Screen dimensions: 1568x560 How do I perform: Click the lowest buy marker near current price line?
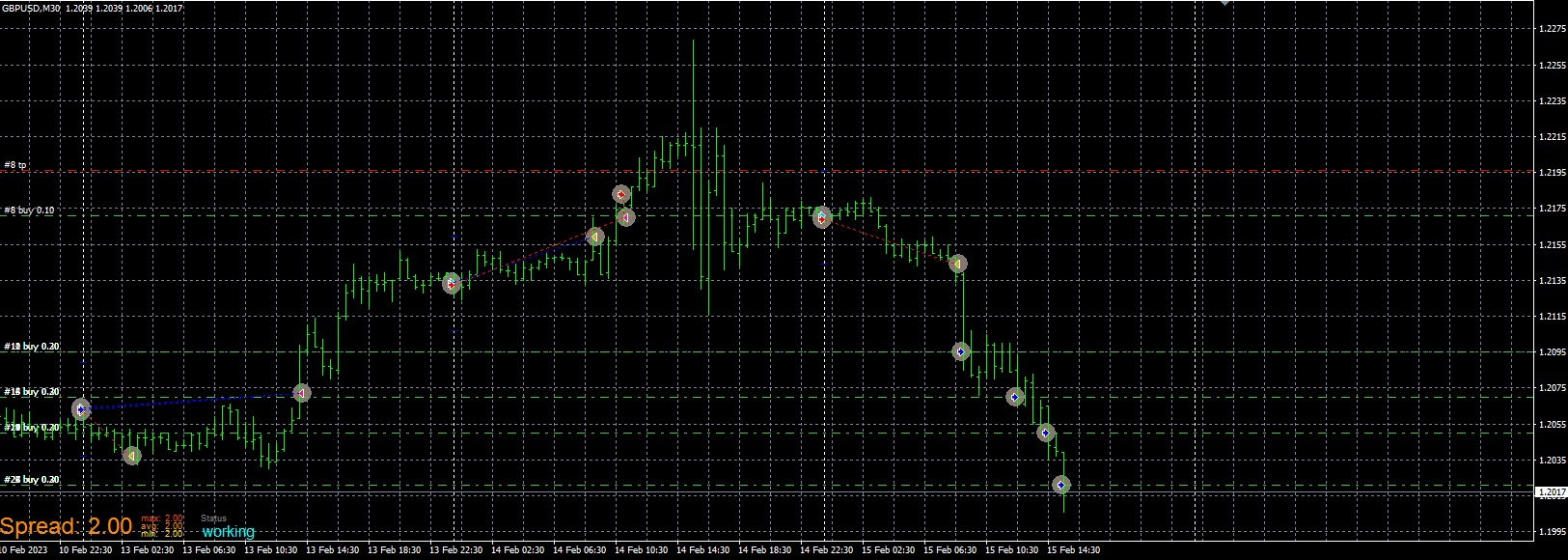pos(1061,485)
